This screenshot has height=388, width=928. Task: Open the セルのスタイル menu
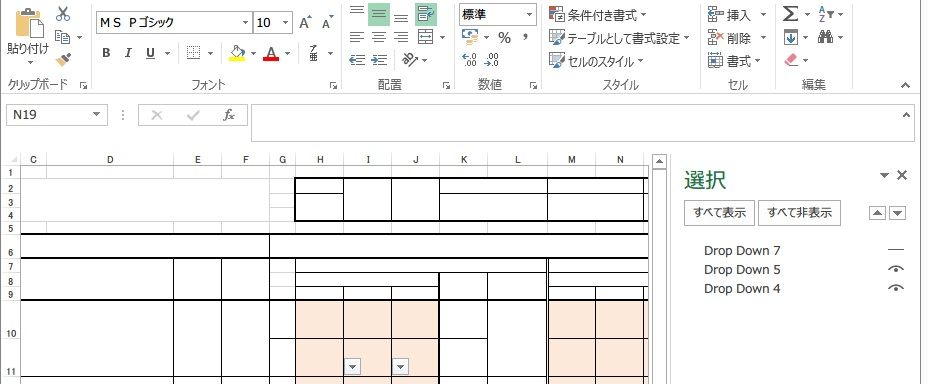click(596, 61)
